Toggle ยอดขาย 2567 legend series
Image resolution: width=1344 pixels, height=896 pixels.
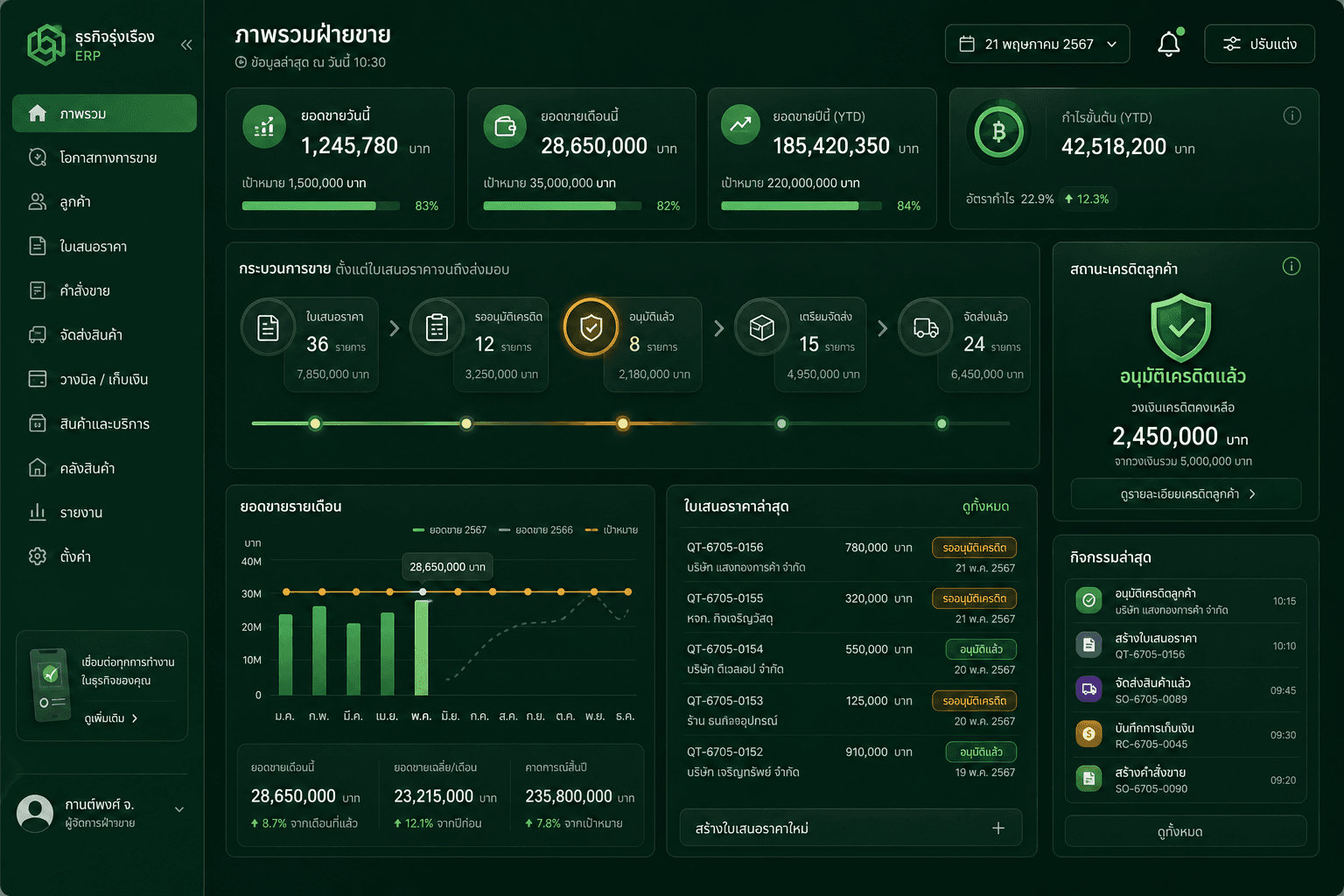(450, 530)
